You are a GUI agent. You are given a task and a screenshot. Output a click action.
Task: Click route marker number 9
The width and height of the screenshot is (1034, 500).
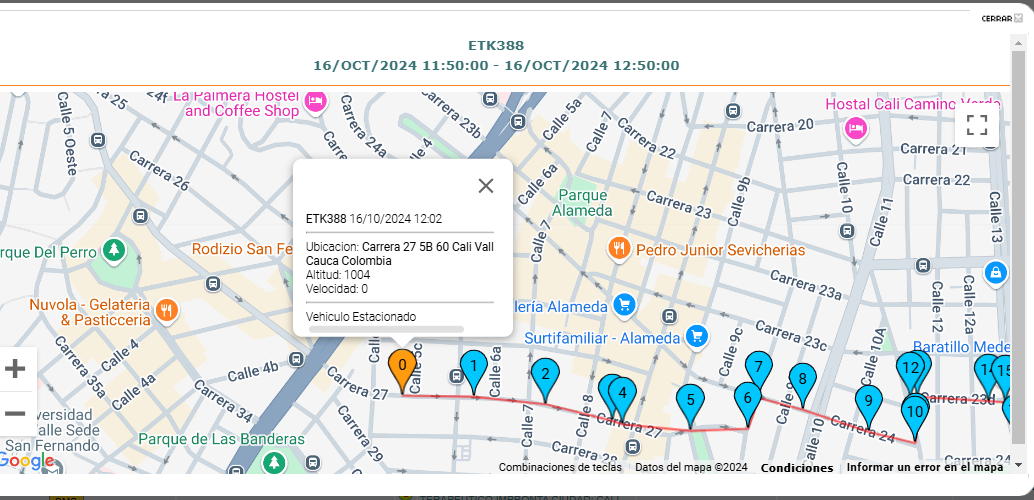868,402
